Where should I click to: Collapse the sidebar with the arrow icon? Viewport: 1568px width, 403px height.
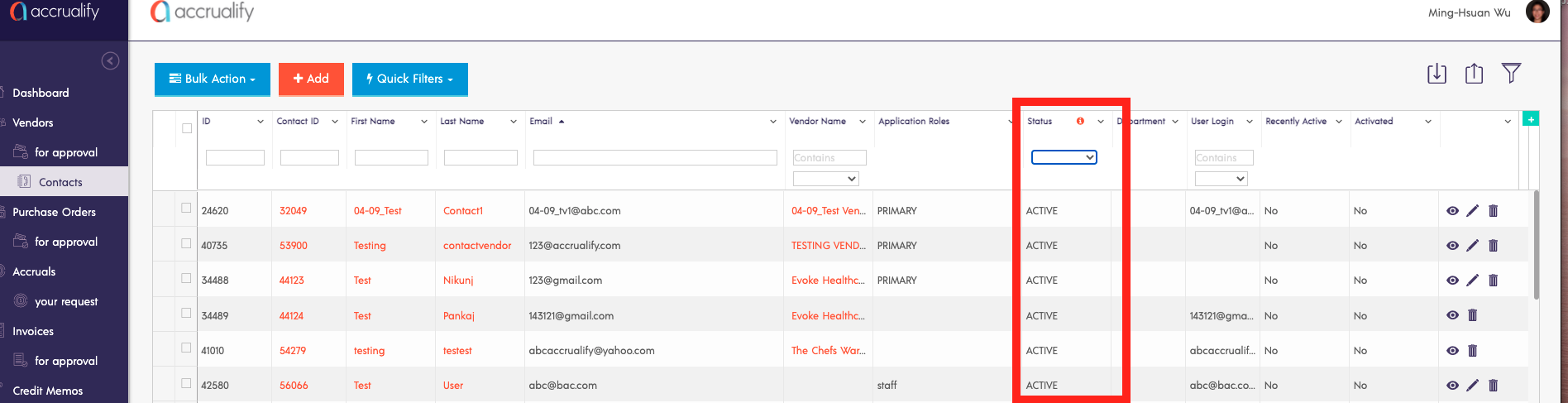point(110,61)
